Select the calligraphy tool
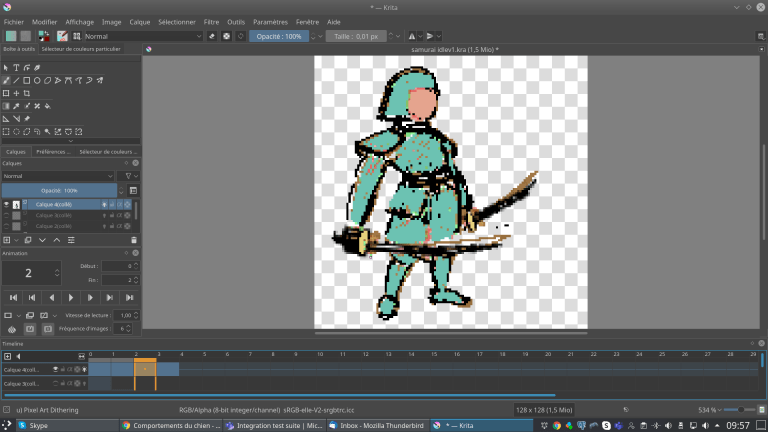 click(37, 68)
